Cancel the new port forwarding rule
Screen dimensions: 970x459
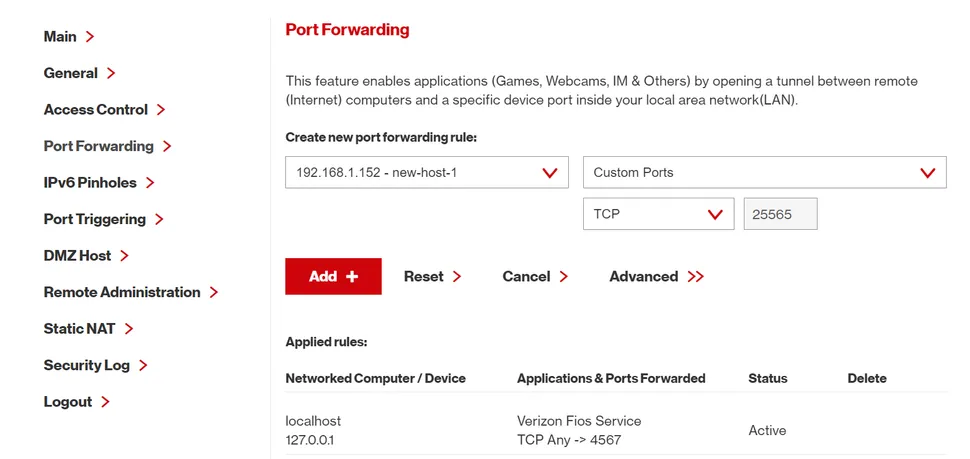[535, 277]
